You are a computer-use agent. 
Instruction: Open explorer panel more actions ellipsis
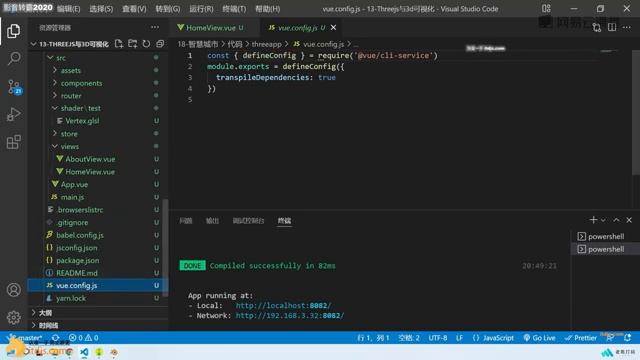point(155,27)
